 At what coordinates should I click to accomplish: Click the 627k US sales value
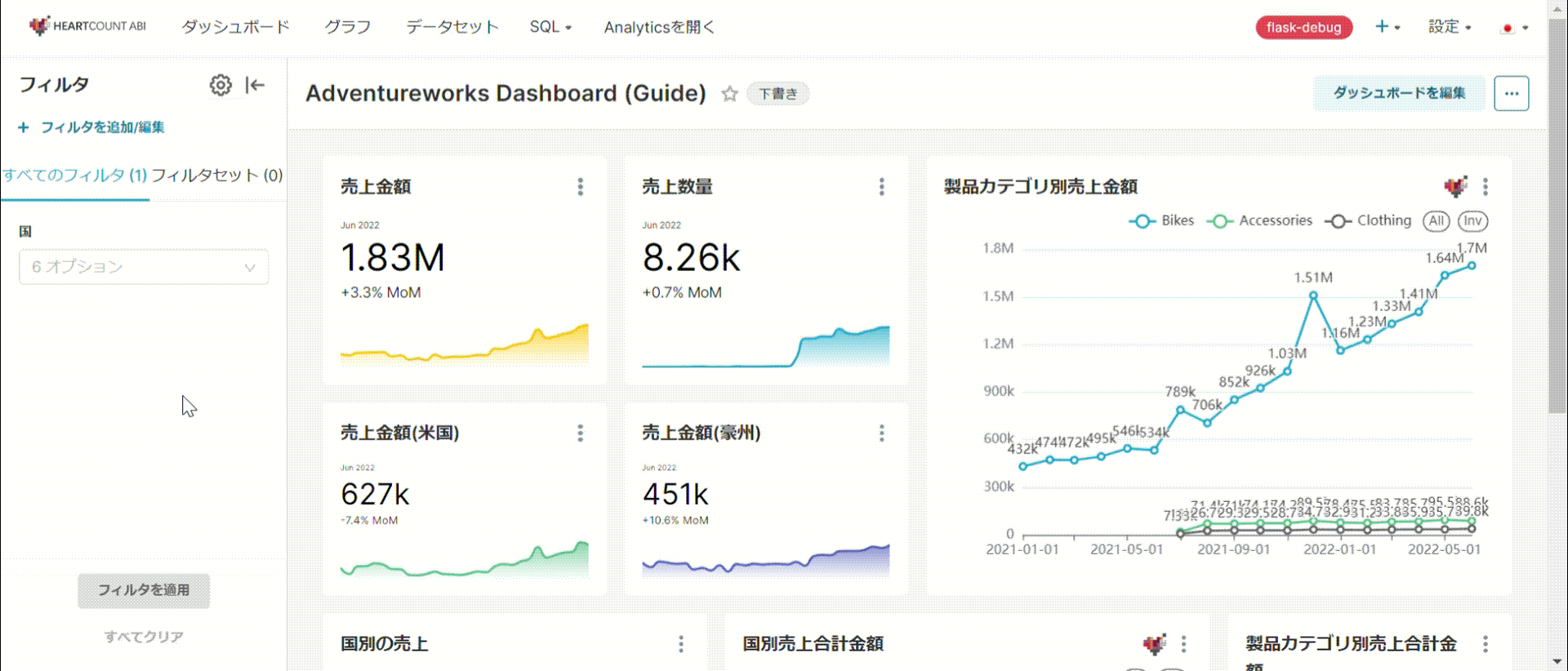coord(376,495)
